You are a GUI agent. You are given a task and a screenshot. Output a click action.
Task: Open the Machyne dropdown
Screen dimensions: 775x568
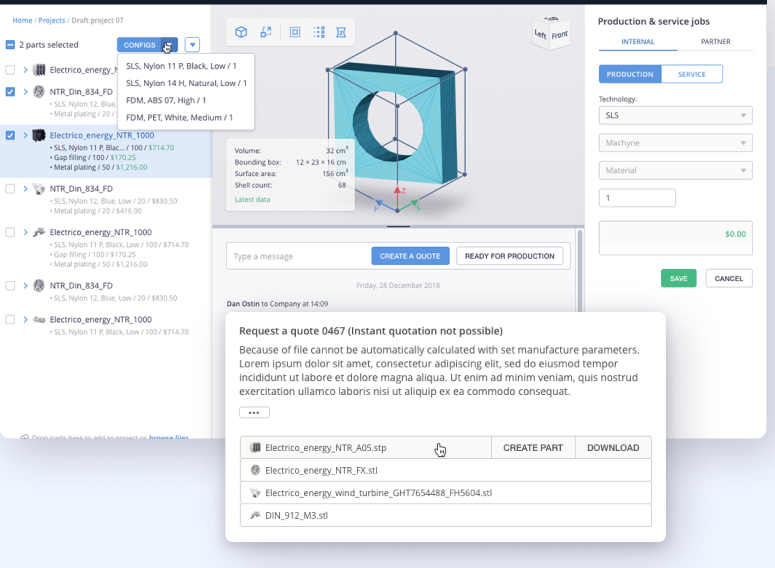675,143
